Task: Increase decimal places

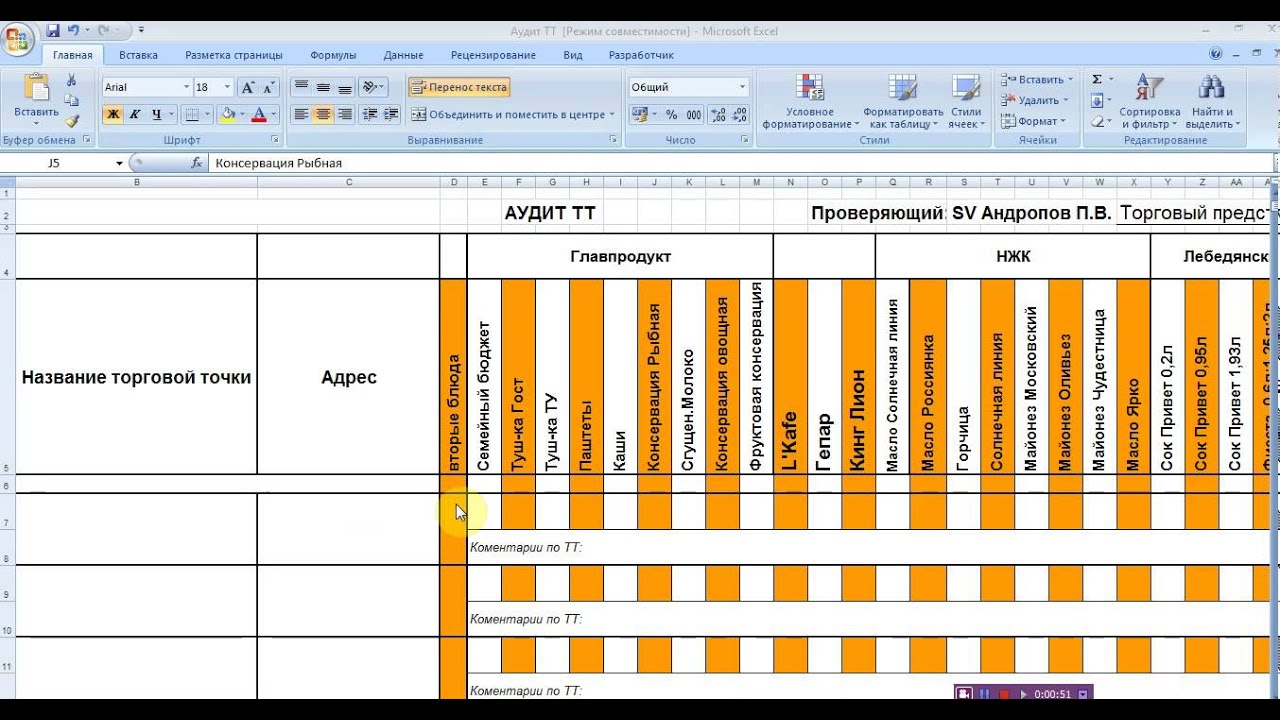Action: 717,114
